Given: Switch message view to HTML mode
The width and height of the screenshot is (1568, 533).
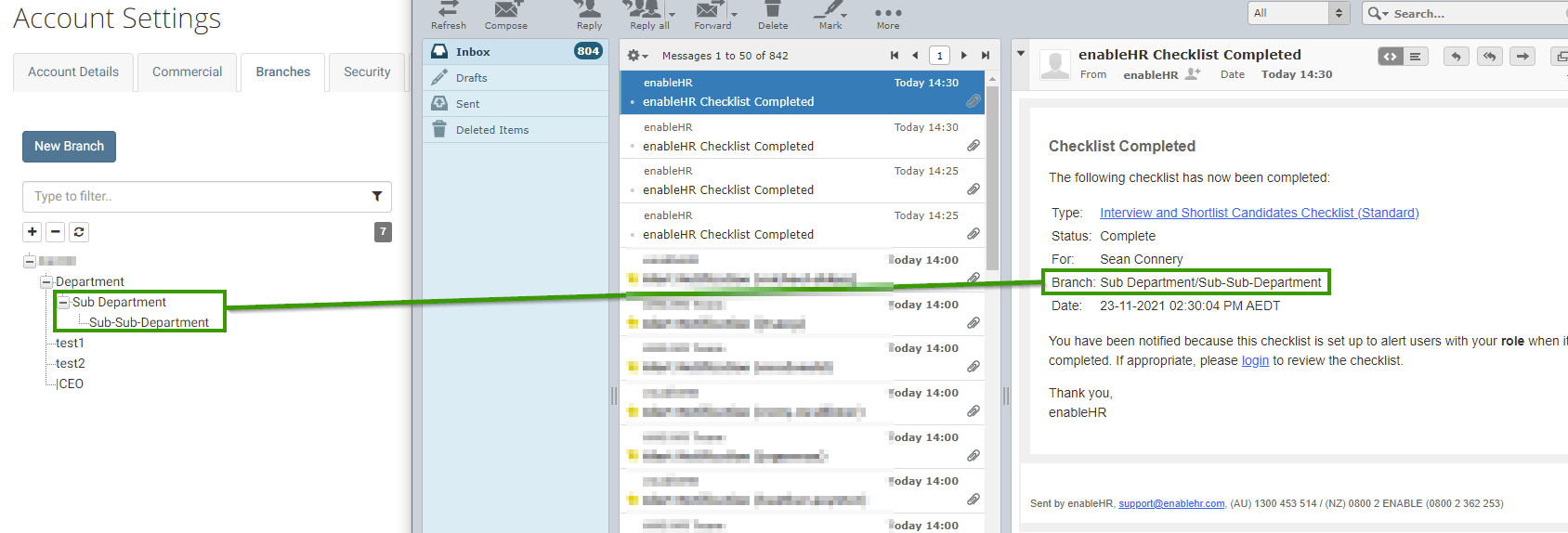Looking at the screenshot, I should point(1390,57).
